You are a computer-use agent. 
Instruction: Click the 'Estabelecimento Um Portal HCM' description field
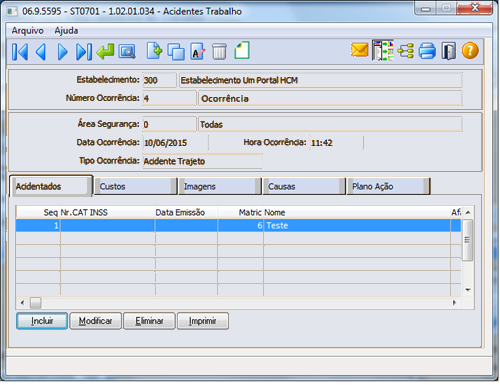click(x=321, y=80)
